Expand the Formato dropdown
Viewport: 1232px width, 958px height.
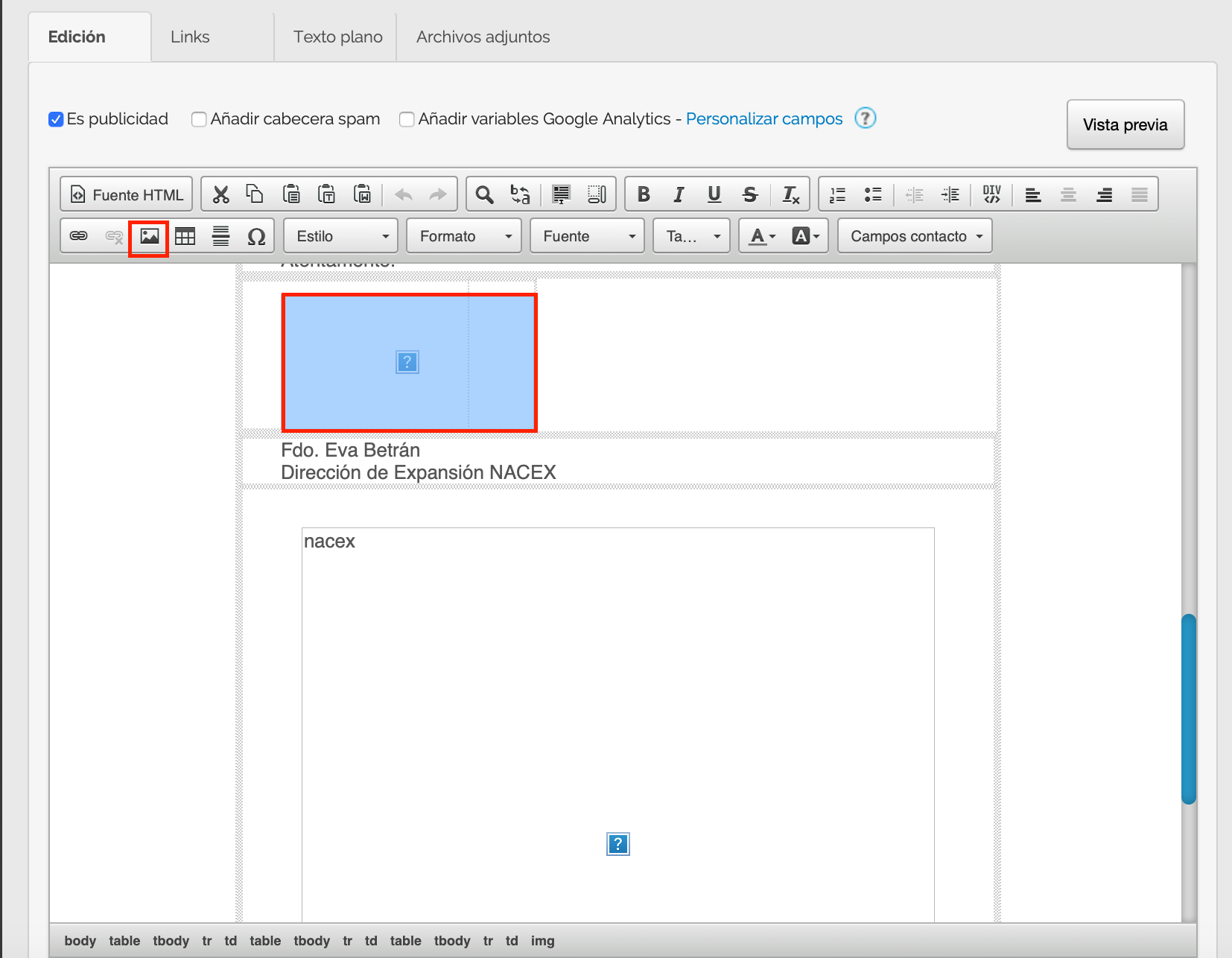point(463,237)
